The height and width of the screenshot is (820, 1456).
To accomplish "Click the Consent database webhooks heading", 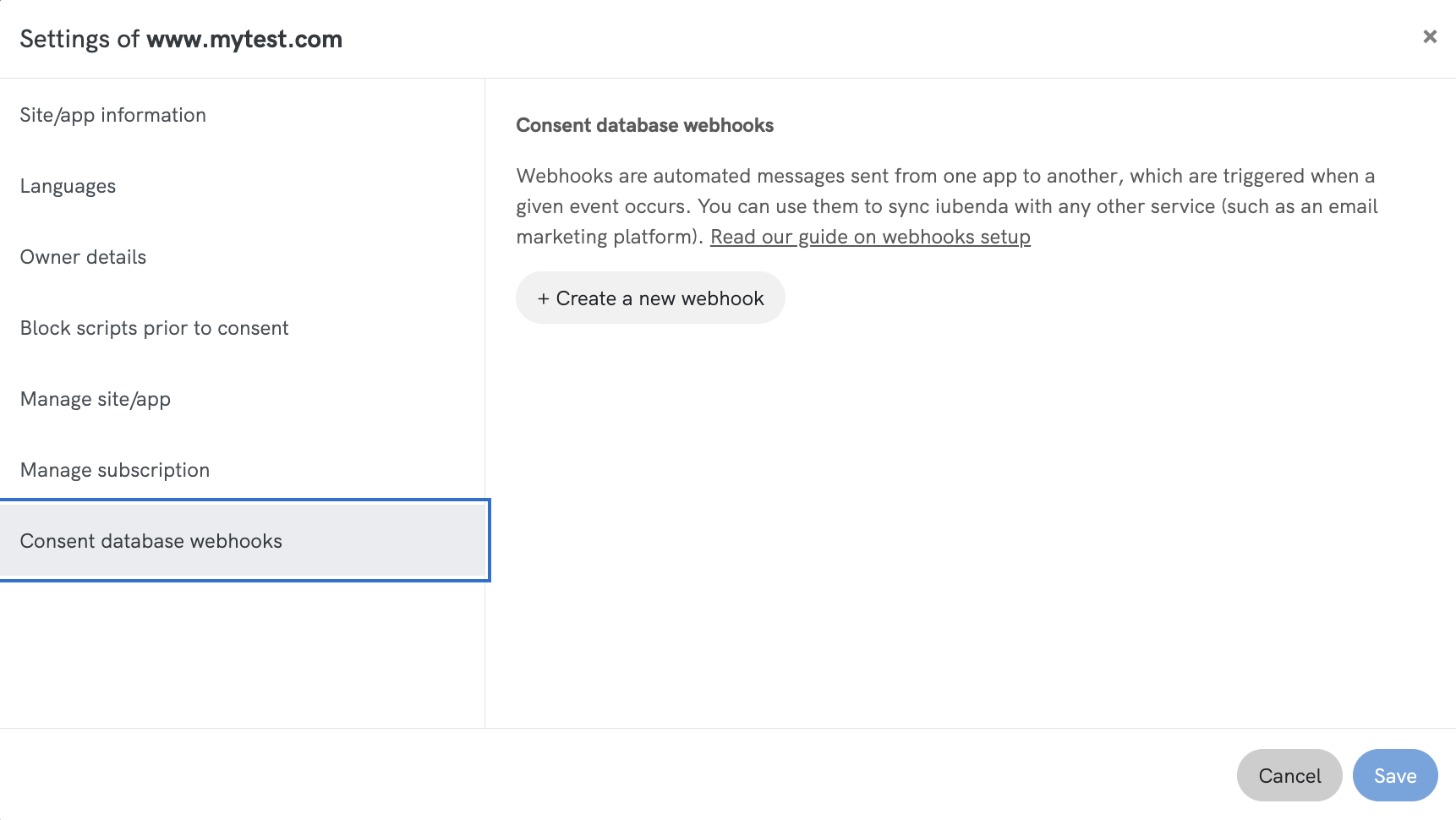I will click(644, 125).
